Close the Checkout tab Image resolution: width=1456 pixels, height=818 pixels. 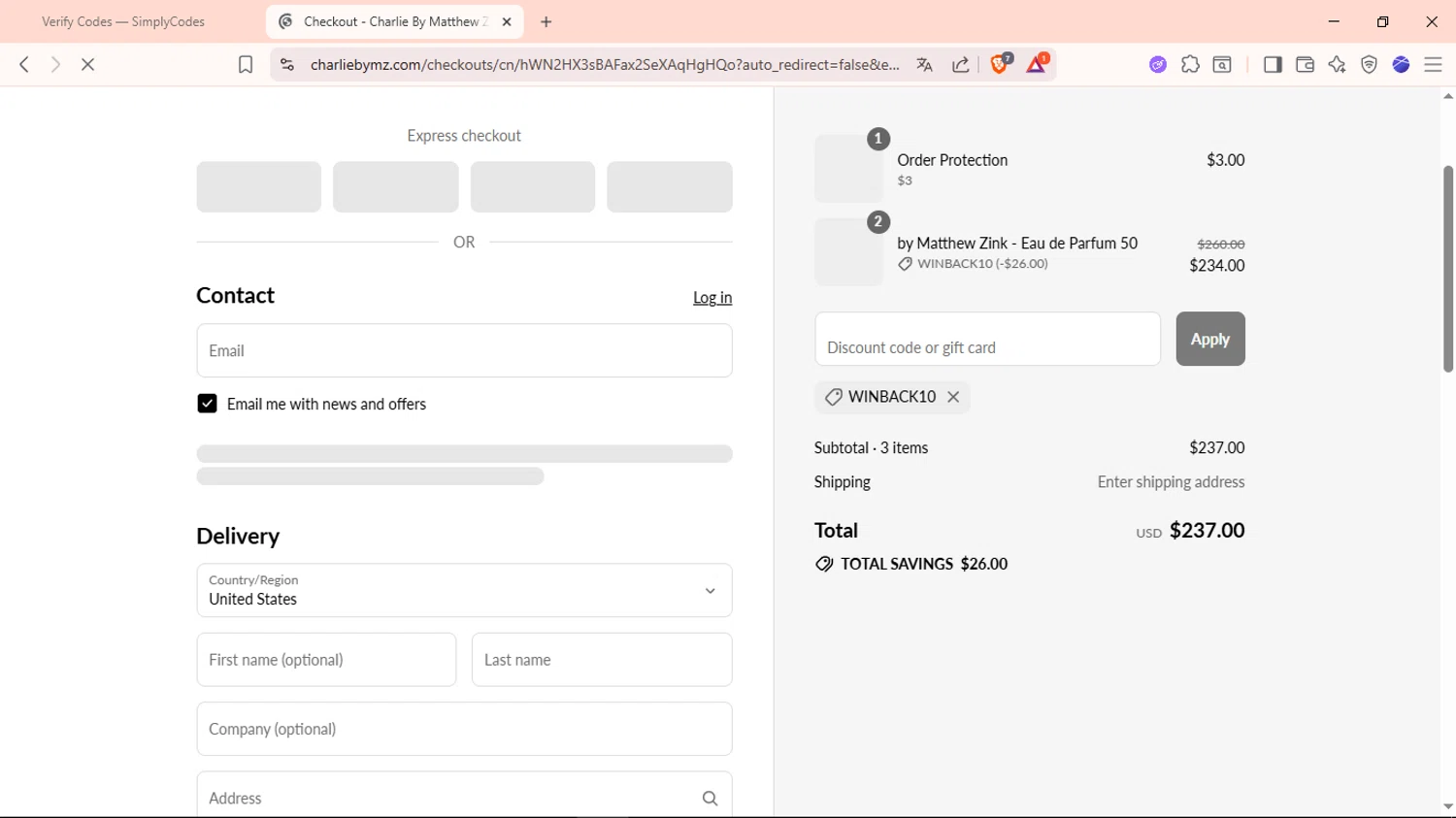tap(507, 21)
